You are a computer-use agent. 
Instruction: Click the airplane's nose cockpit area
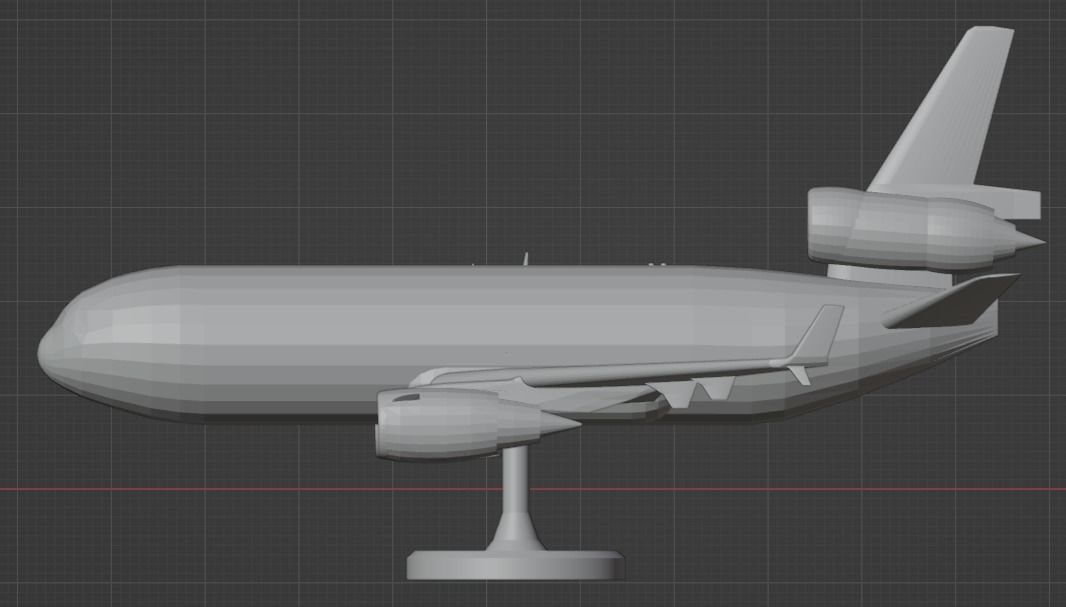click(75, 333)
